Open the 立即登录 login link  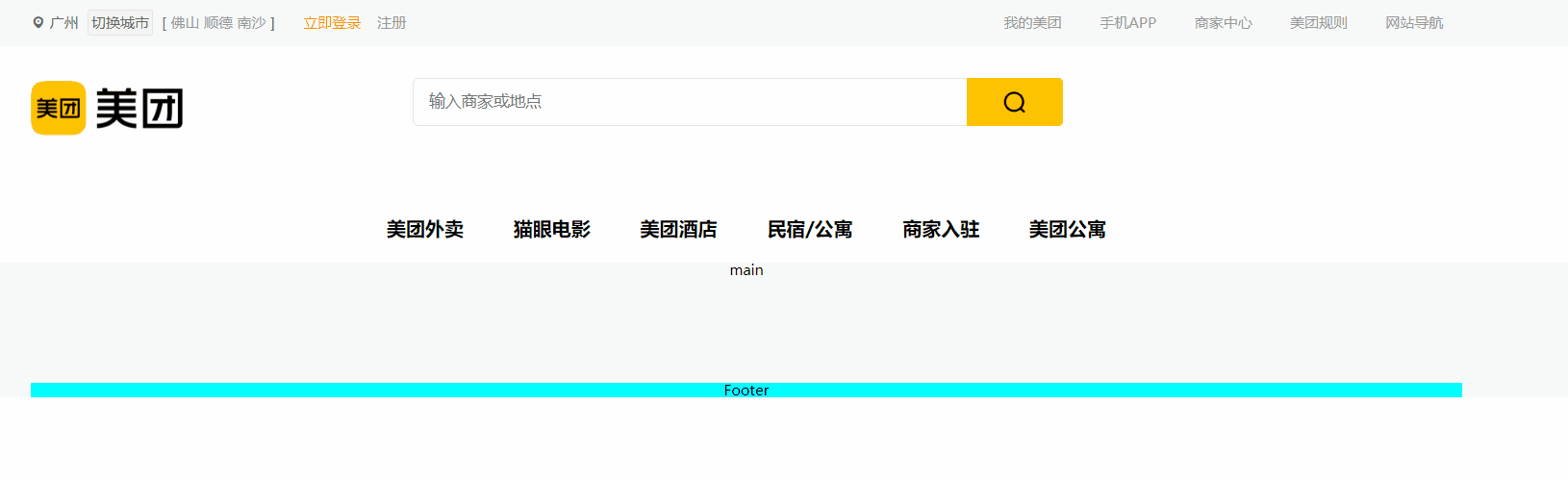point(333,23)
